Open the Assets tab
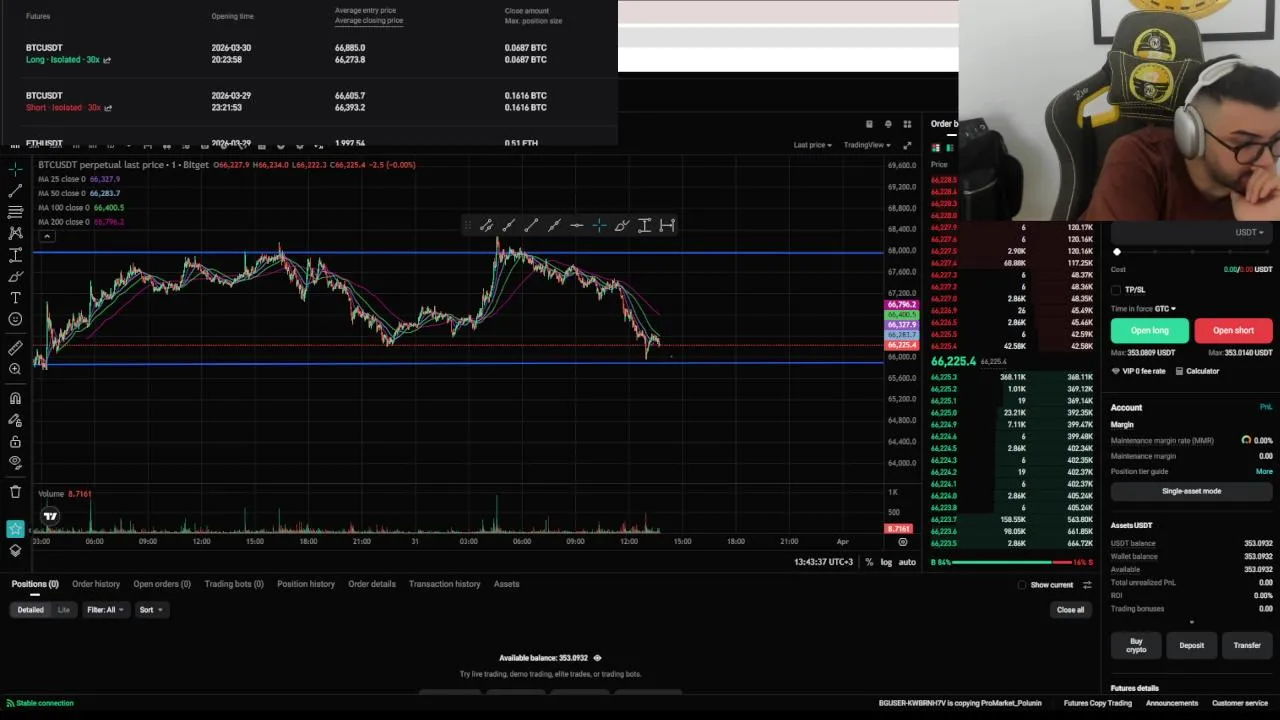1280x720 pixels. (506, 584)
